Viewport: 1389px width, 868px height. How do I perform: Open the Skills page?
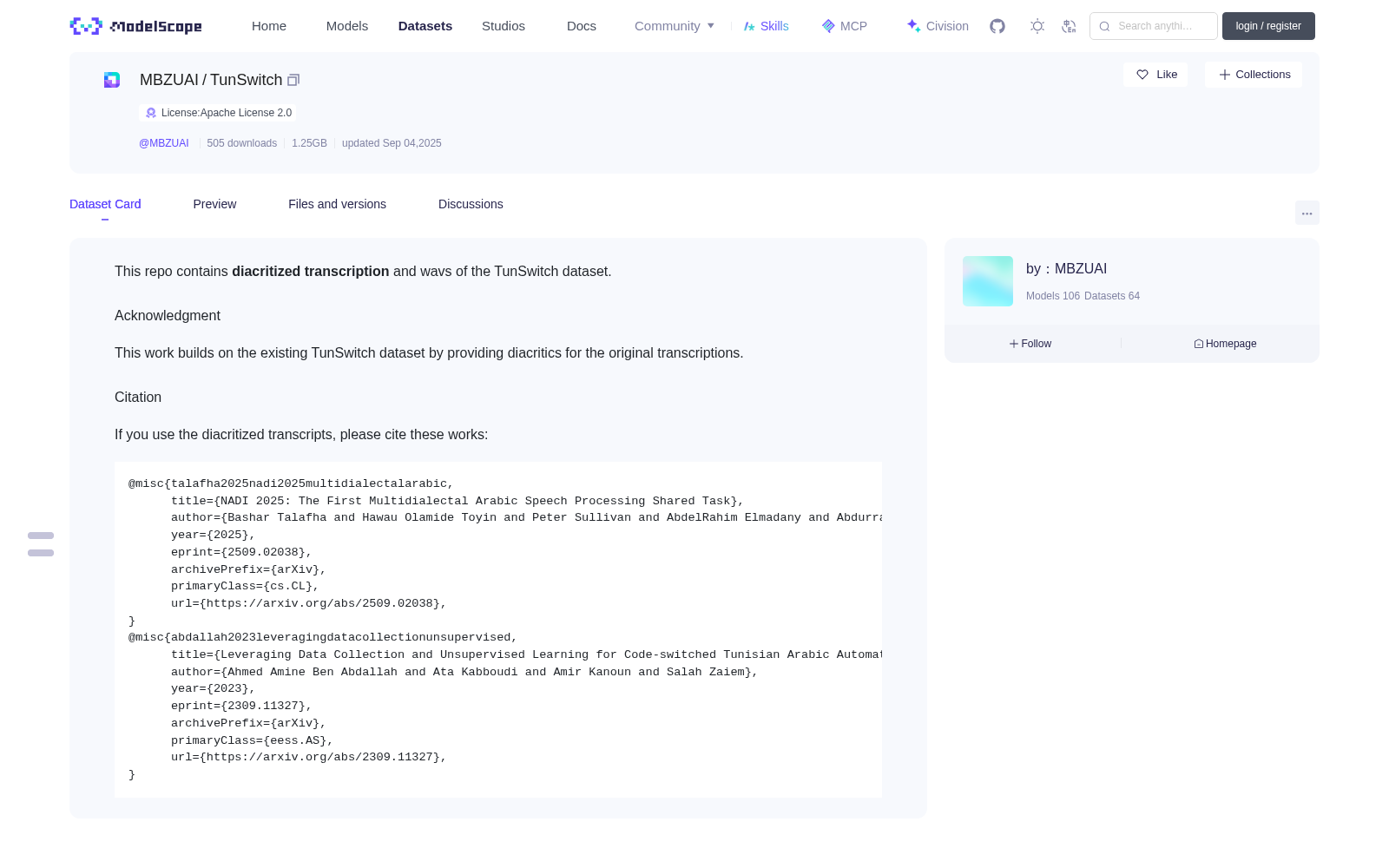coord(766,26)
